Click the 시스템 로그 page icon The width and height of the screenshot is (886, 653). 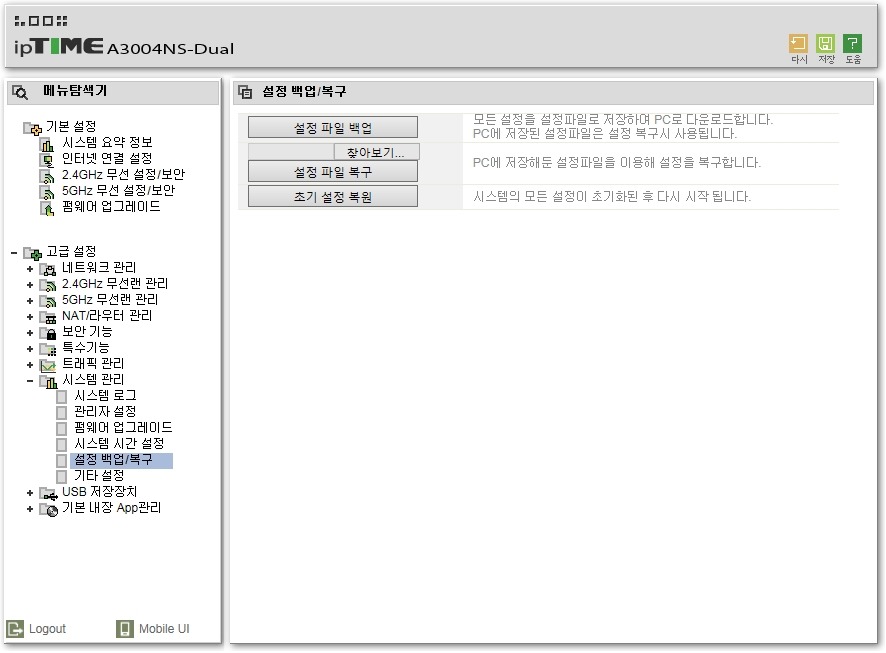coord(62,397)
